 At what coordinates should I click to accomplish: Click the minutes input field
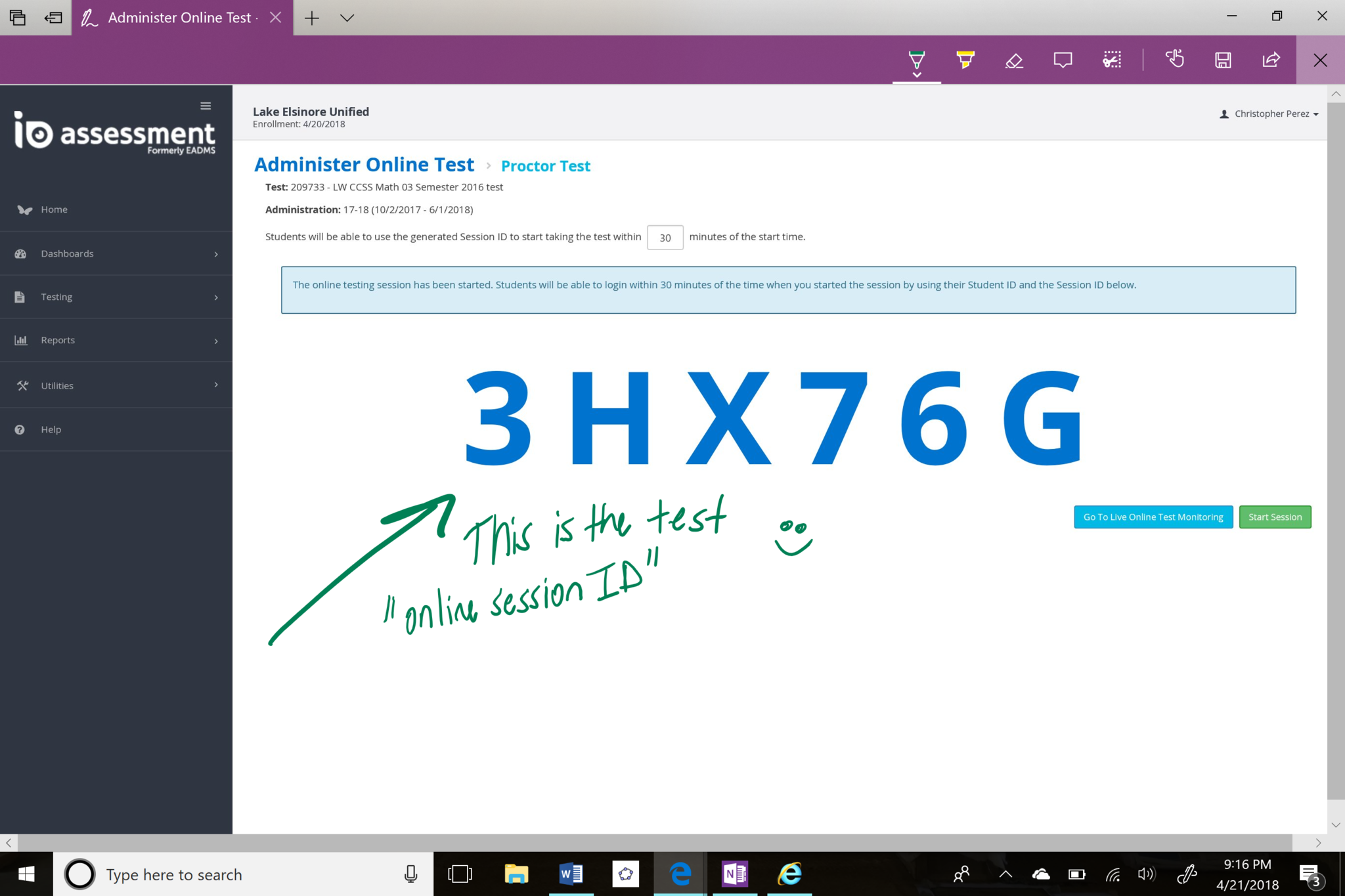(x=665, y=237)
